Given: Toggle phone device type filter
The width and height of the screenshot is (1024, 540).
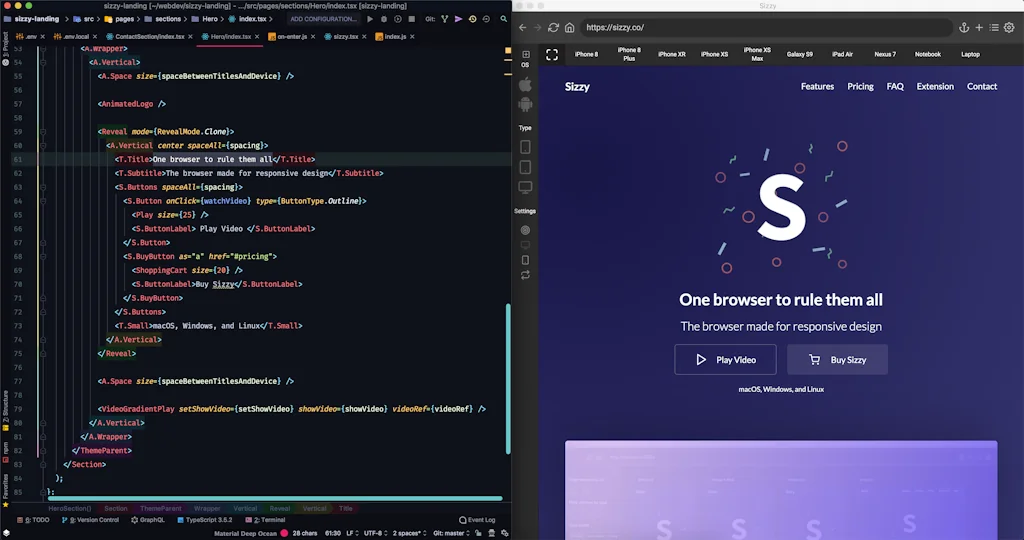Looking at the screenshot, I should coord(525,147).
